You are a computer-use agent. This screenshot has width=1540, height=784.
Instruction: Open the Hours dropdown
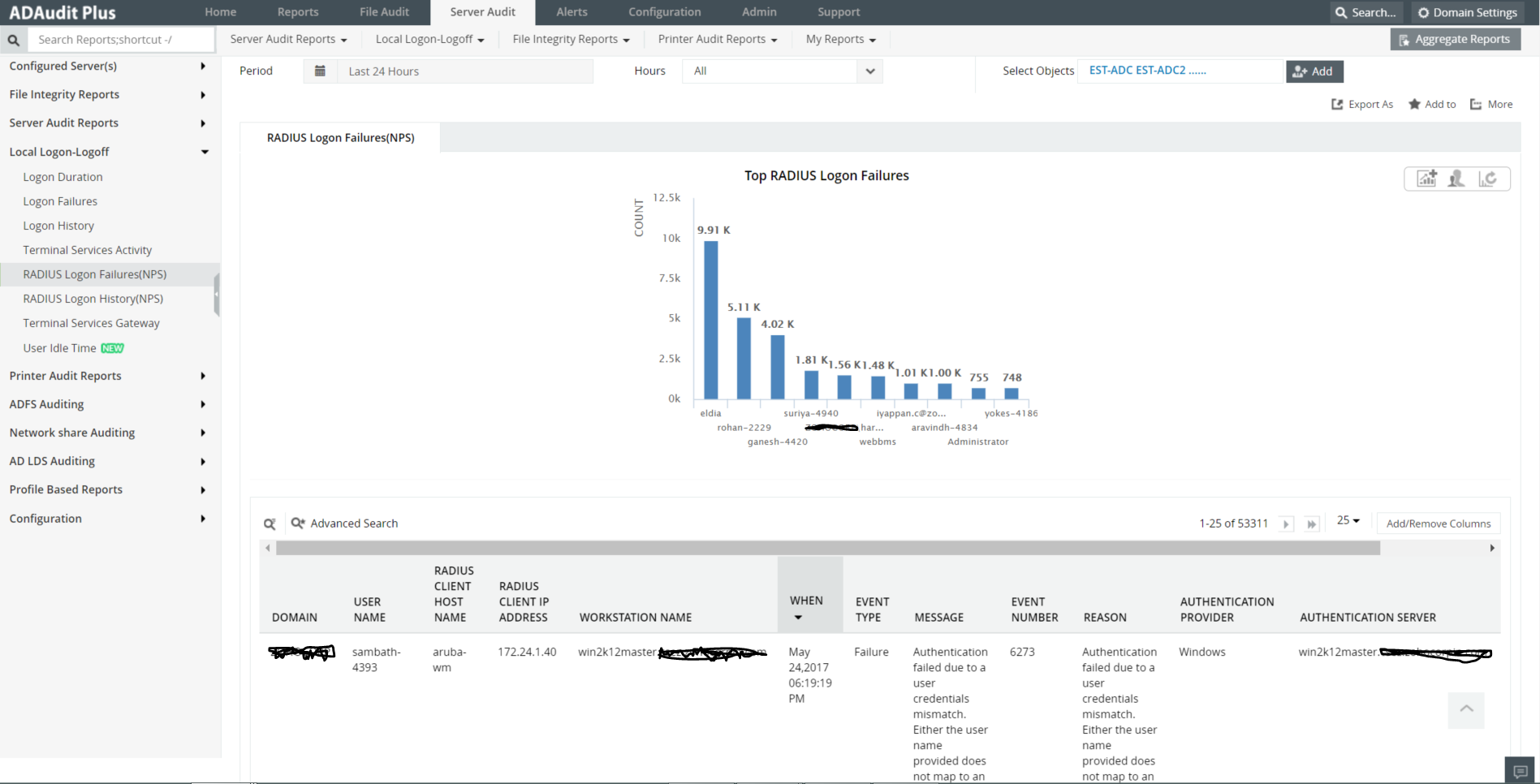point(869,71)
